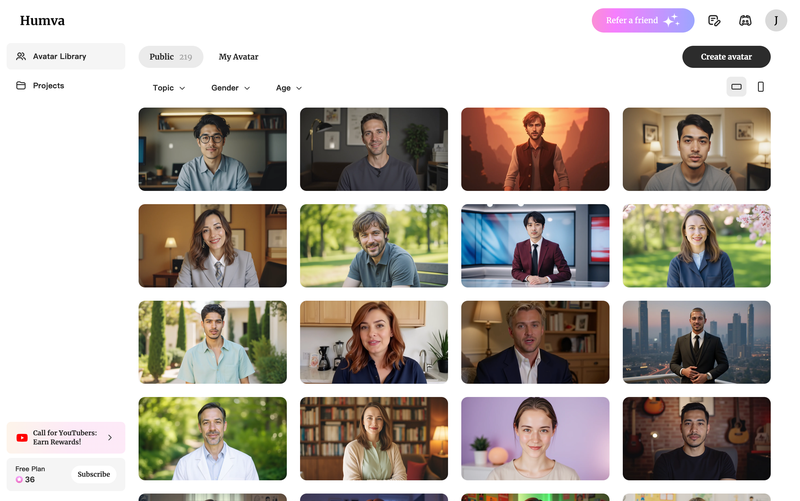
Task: Select avatar man in gray t-shirt dark room
Action: [374, 149]
